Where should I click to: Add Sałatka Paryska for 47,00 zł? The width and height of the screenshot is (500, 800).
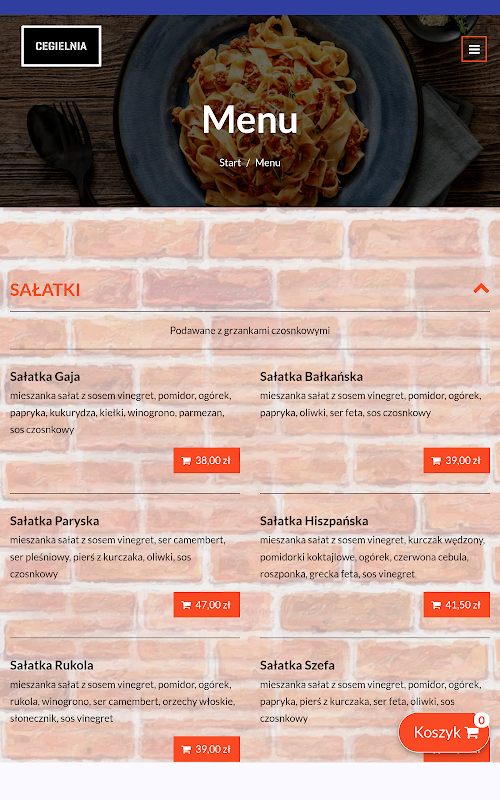click(x=207, y=605)
